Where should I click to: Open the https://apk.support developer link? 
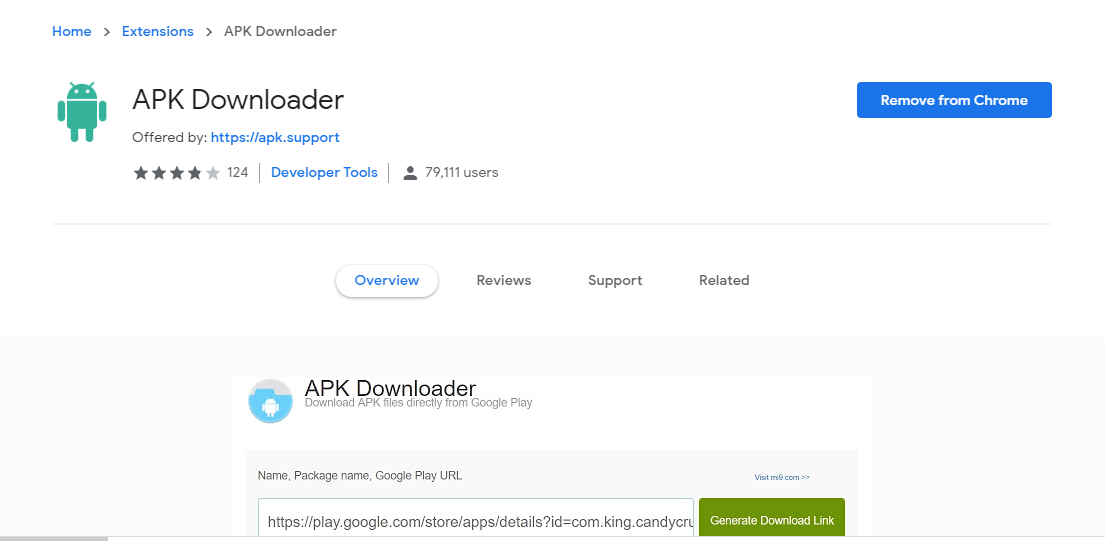pos(275,137)
